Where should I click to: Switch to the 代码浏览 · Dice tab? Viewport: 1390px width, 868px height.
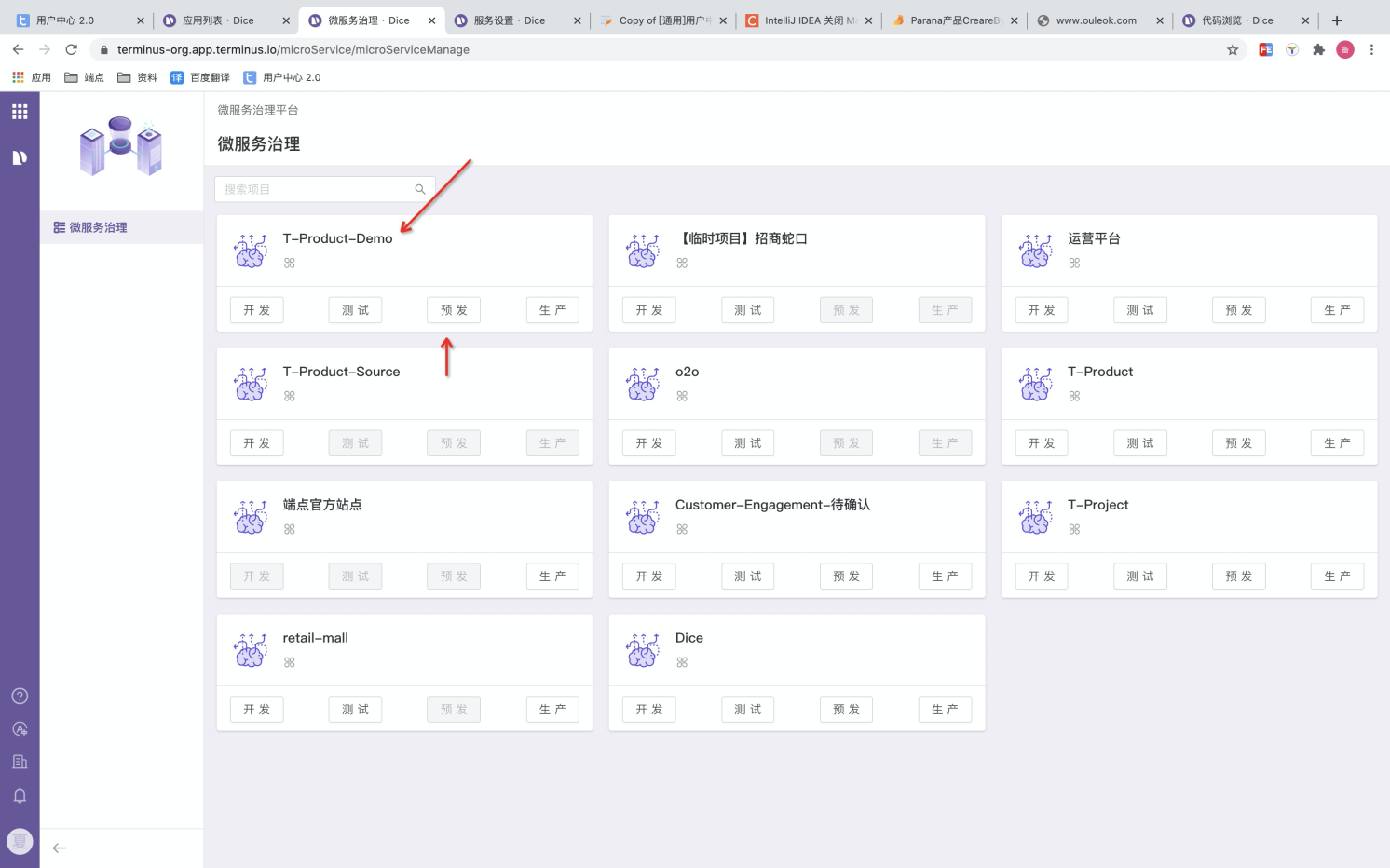pos(1236,20)
